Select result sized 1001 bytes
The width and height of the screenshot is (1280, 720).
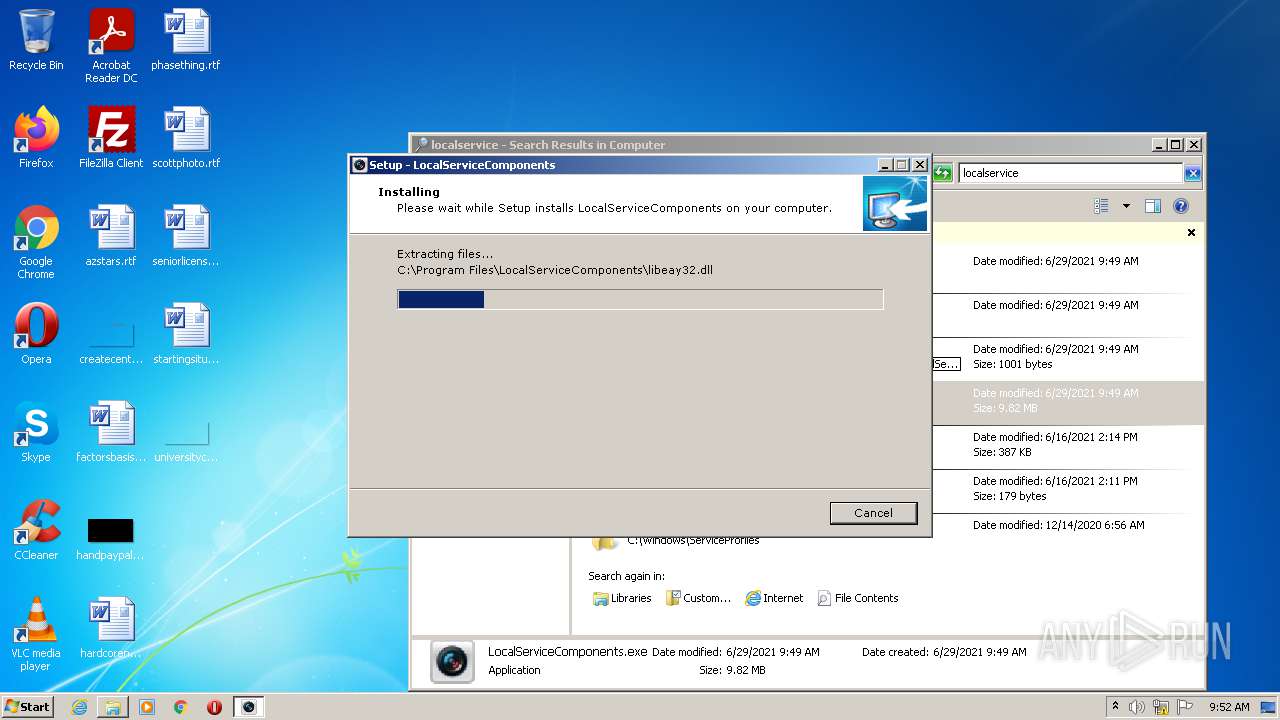coord(1068,359)
